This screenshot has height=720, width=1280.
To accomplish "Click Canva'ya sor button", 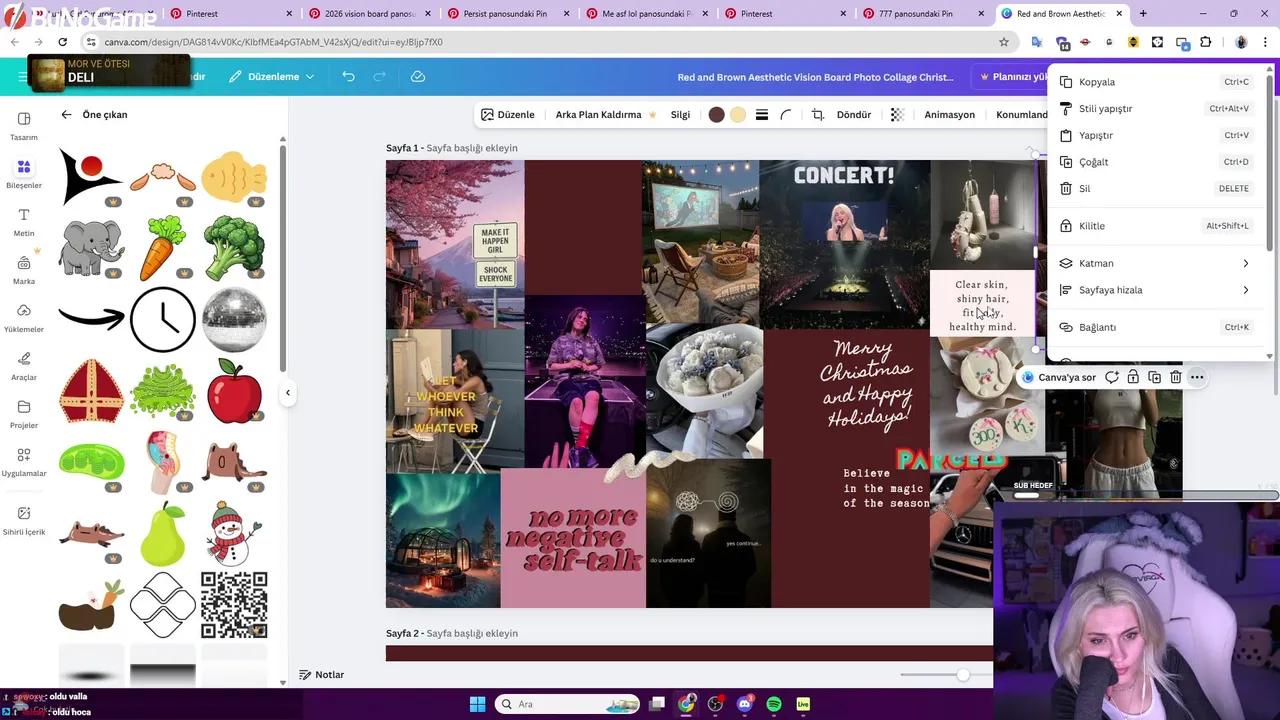I will [1059, 377].
